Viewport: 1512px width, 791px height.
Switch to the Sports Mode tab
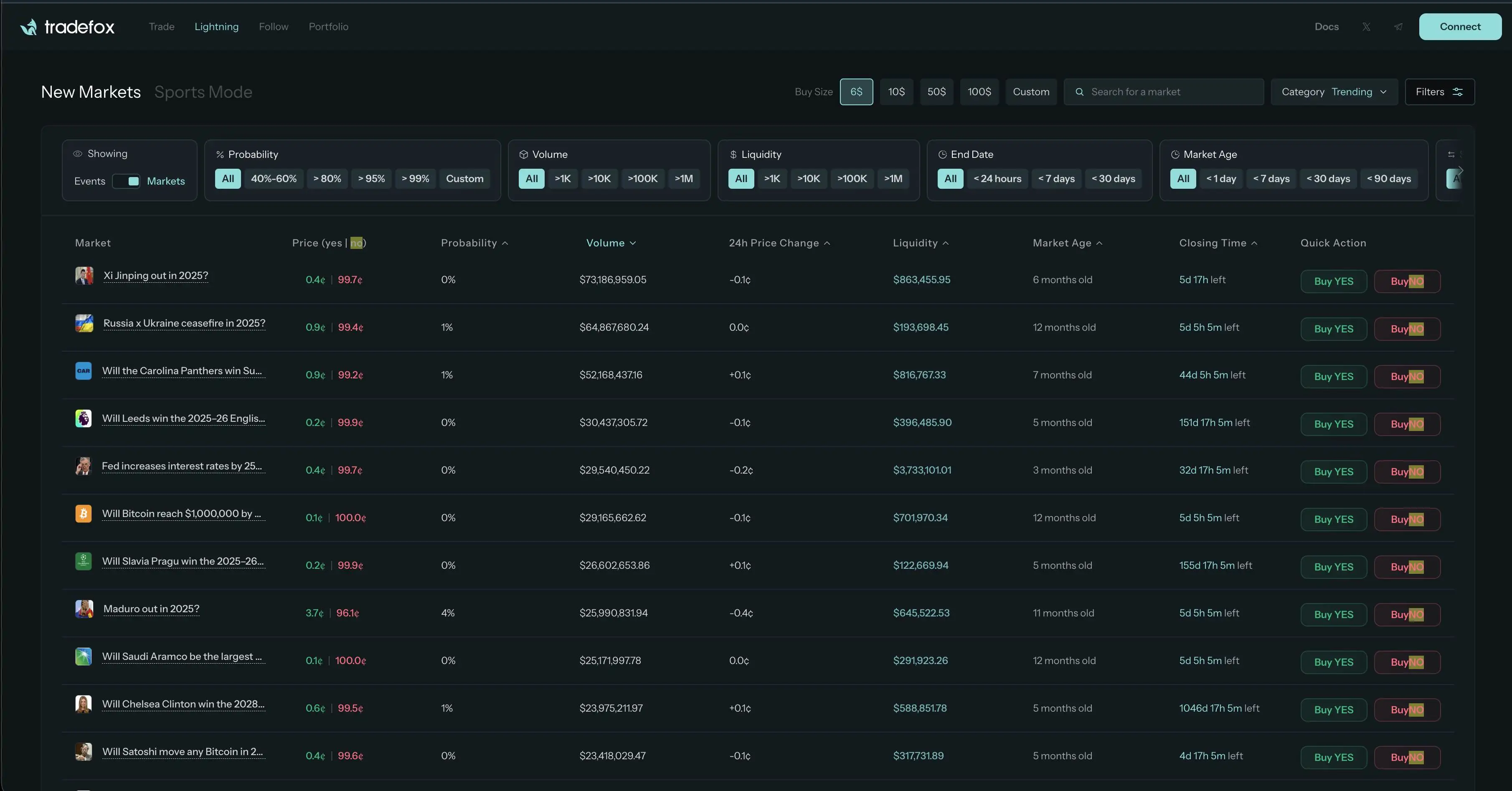(x=203, y=92)
